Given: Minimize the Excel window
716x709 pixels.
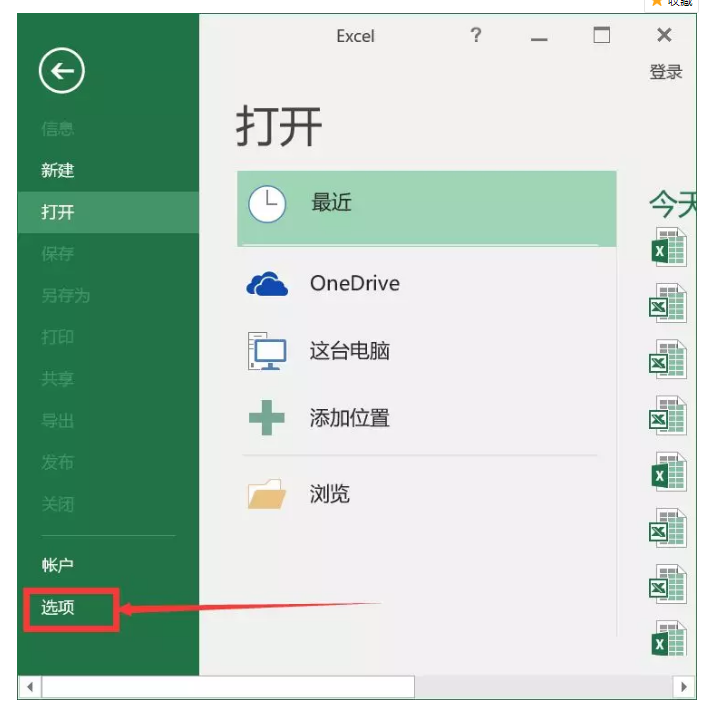Looking at the screenshot, I should [539, 39].
